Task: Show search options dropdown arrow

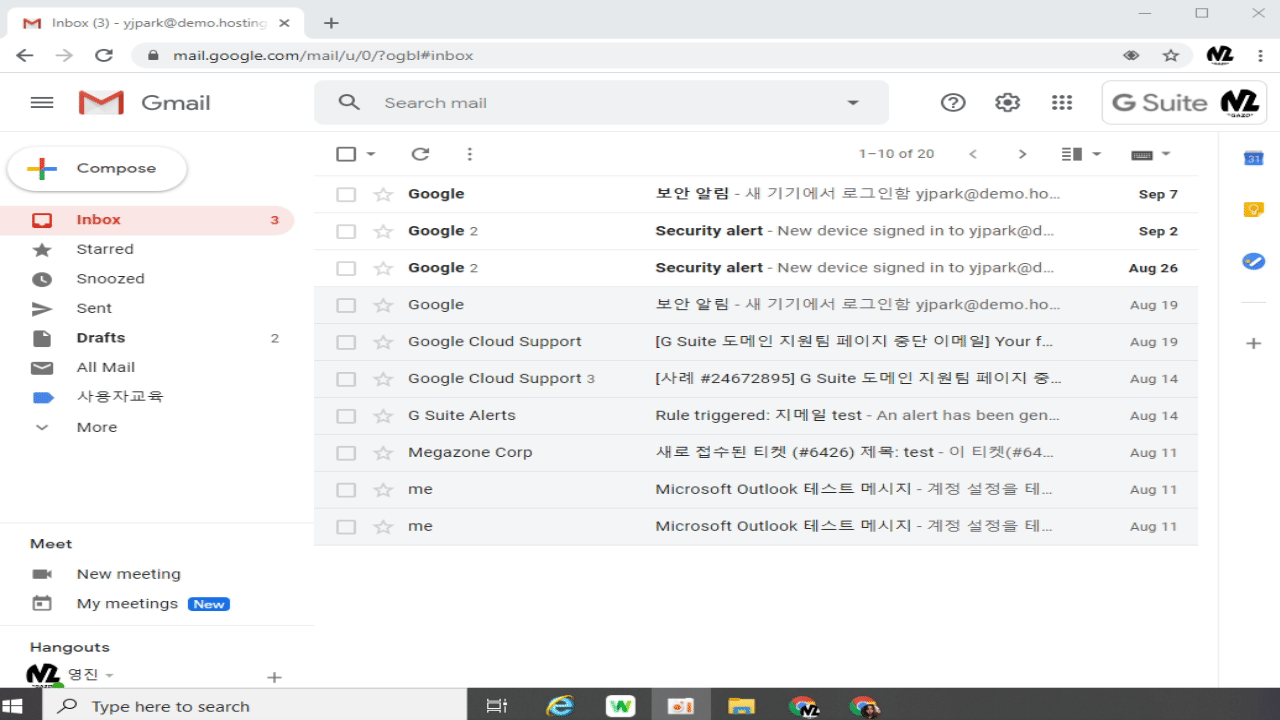Action: coord(853,102)
